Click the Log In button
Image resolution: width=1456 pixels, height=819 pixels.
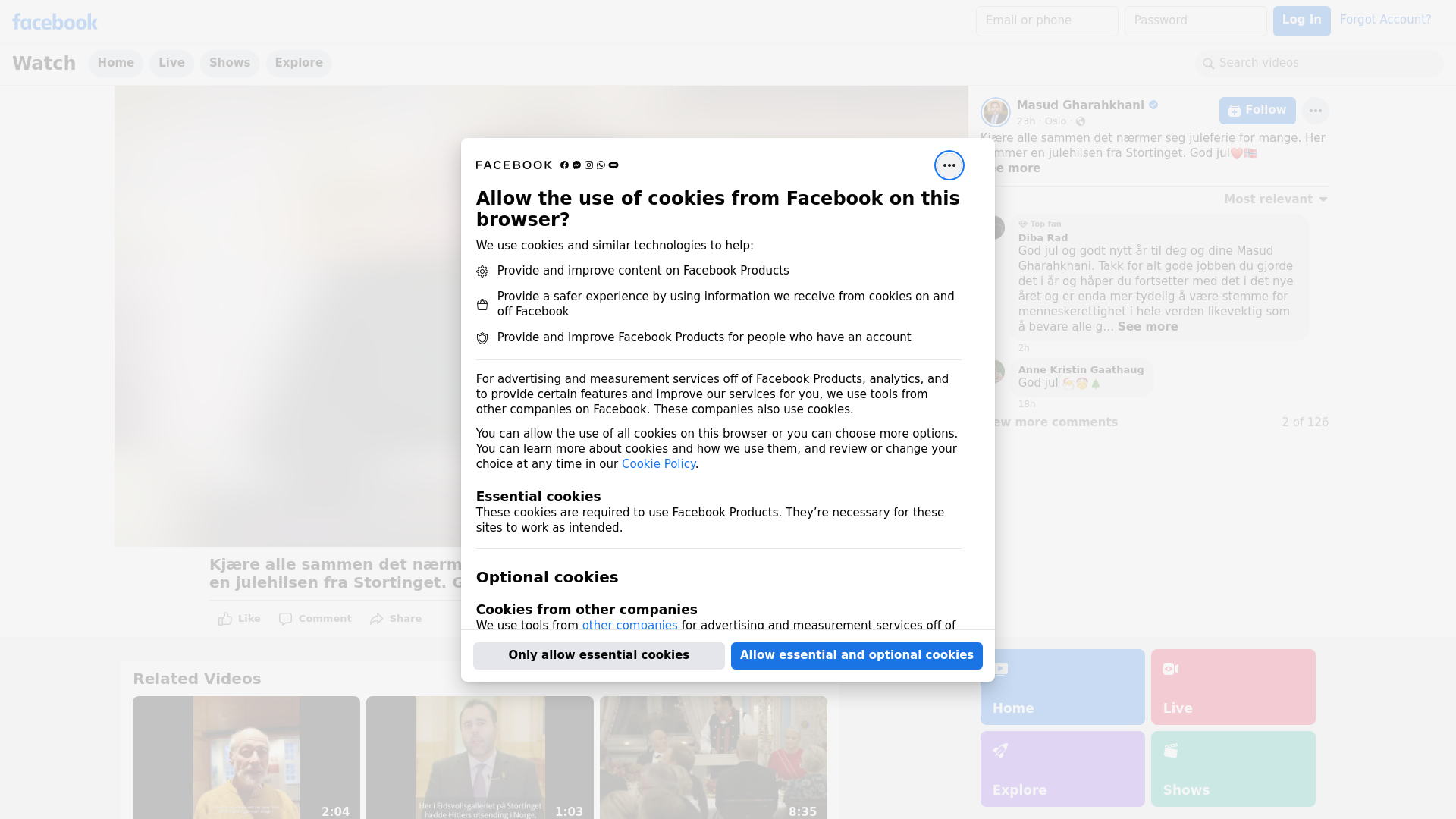tap(1301, 21)
